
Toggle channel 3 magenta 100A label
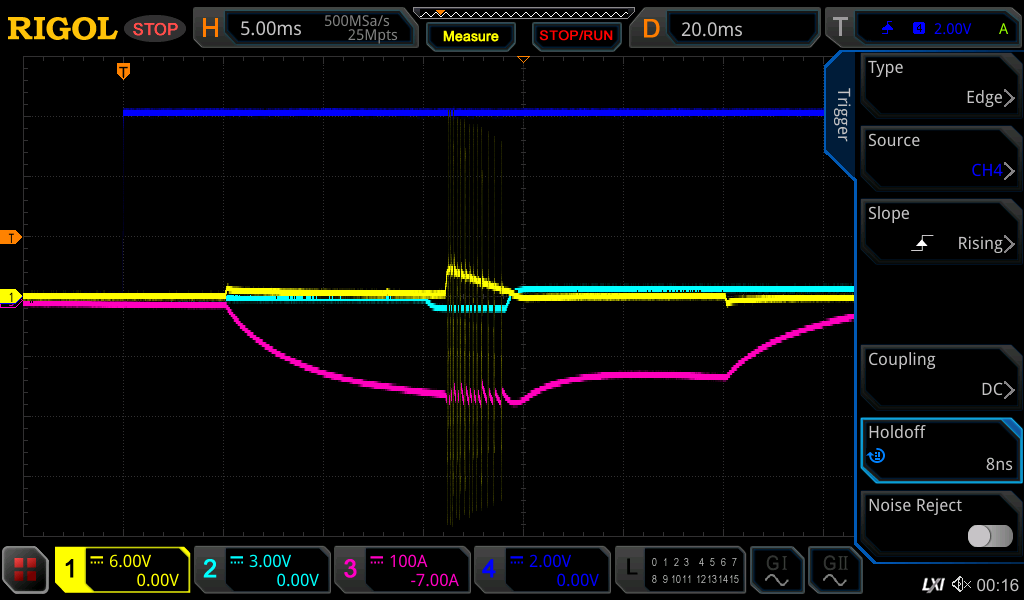click(x=400, y=570)
